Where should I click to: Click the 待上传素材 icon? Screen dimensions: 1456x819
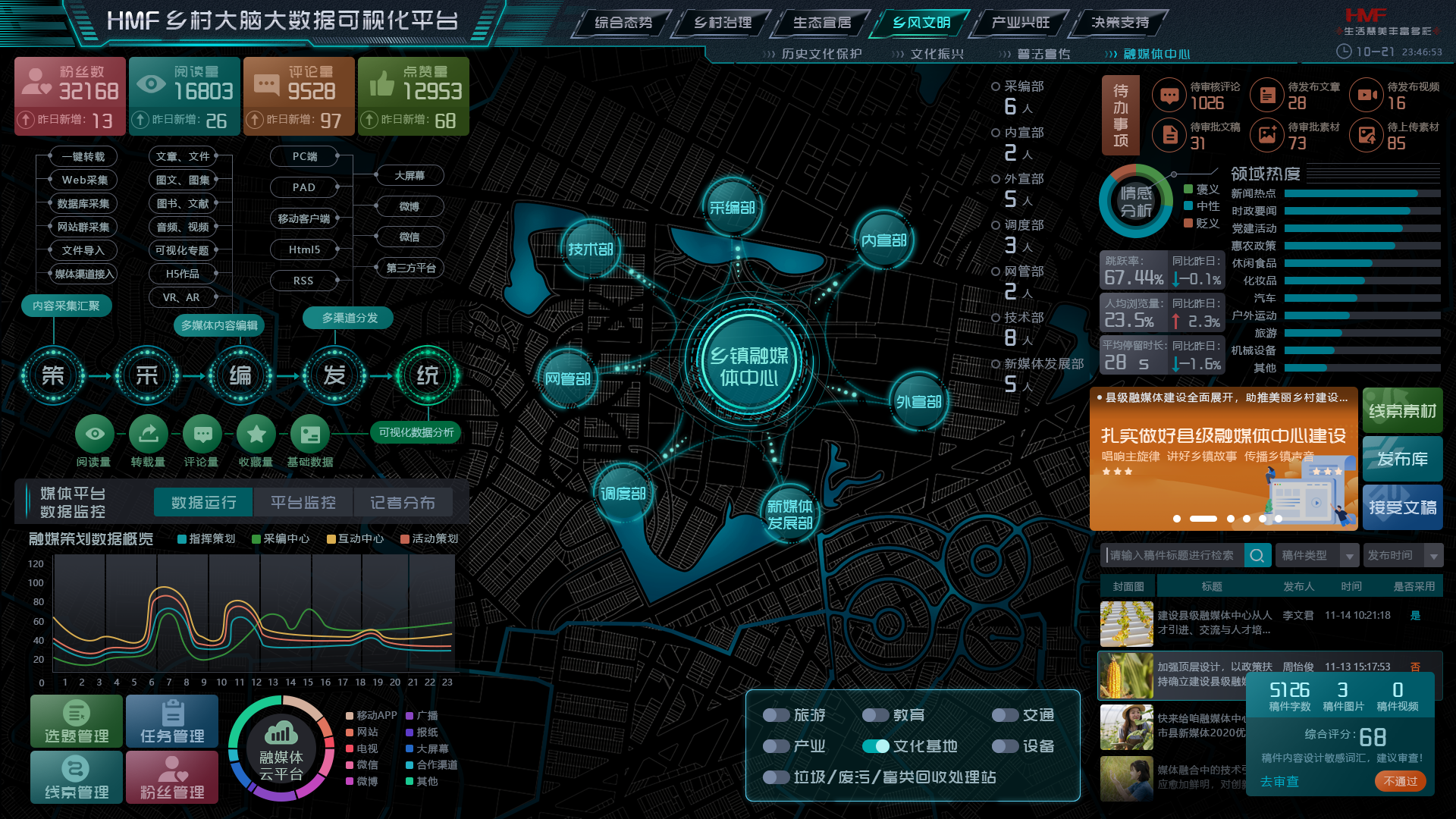[1367, 136]
